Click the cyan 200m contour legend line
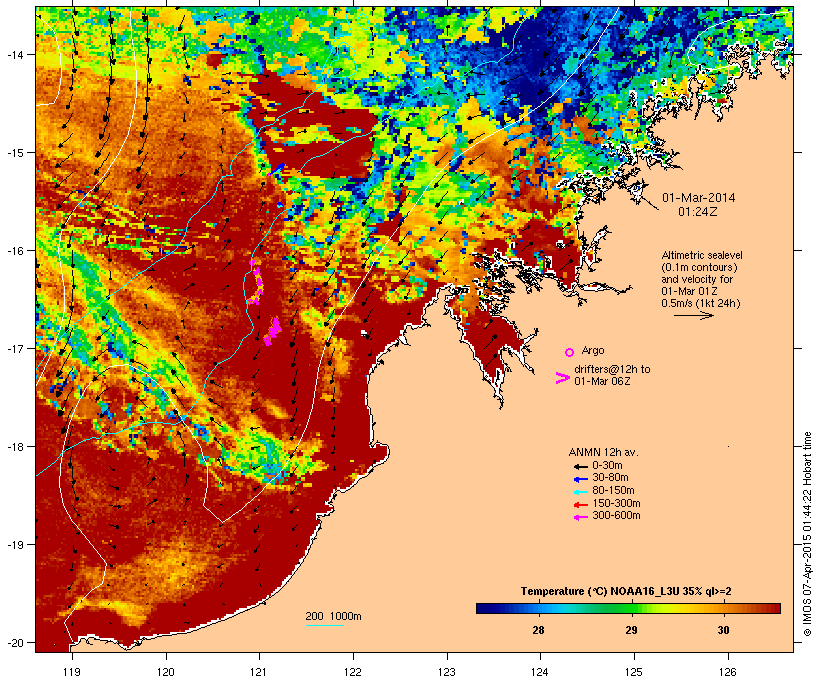Viewport: 820px width, 680px height. 324,625
